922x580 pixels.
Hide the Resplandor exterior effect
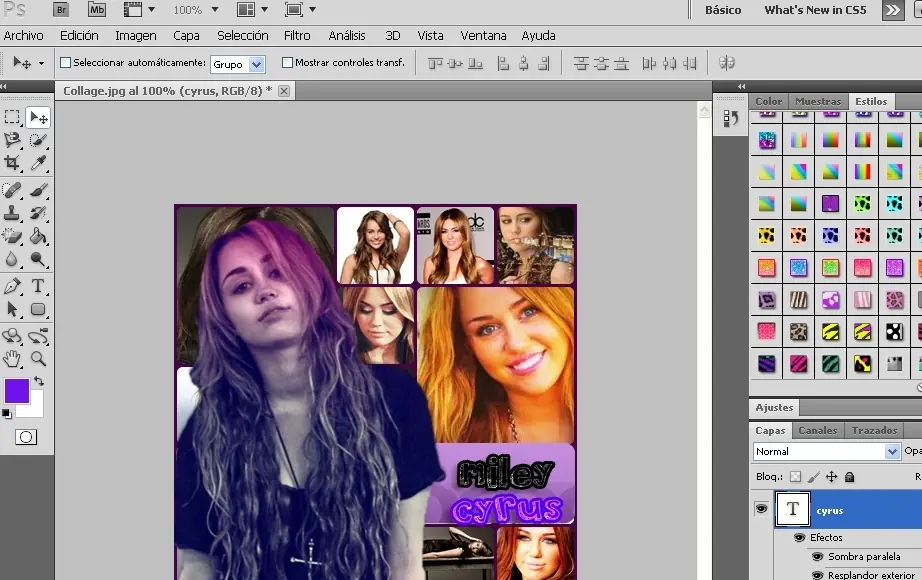pos(817,575)
